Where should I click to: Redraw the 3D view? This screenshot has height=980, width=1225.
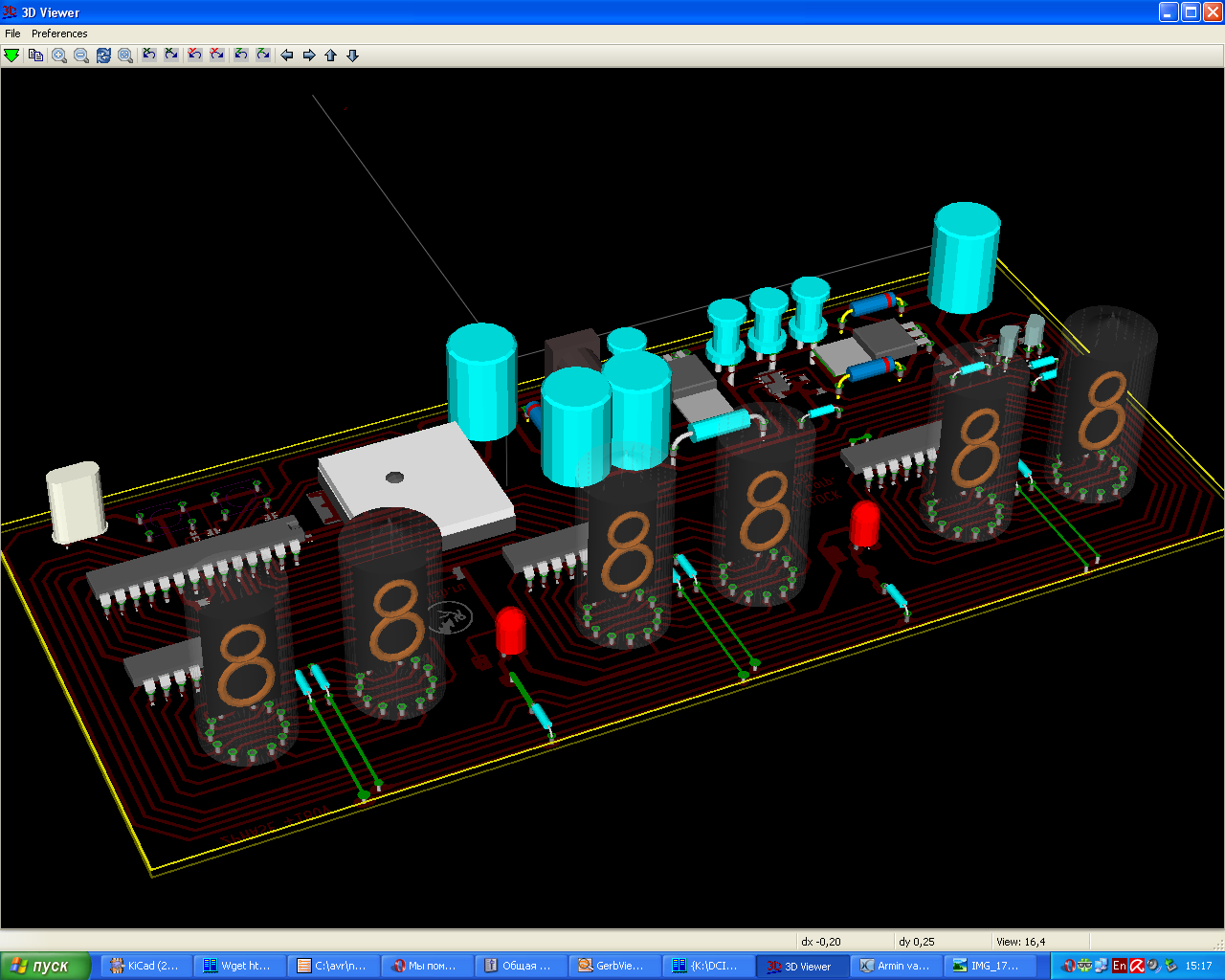click(x=103, y=56)
